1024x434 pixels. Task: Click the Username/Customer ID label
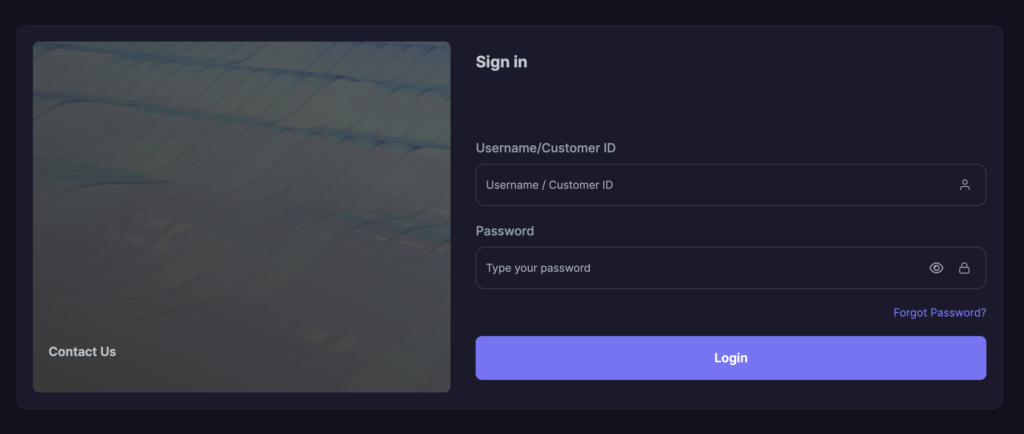545,148
